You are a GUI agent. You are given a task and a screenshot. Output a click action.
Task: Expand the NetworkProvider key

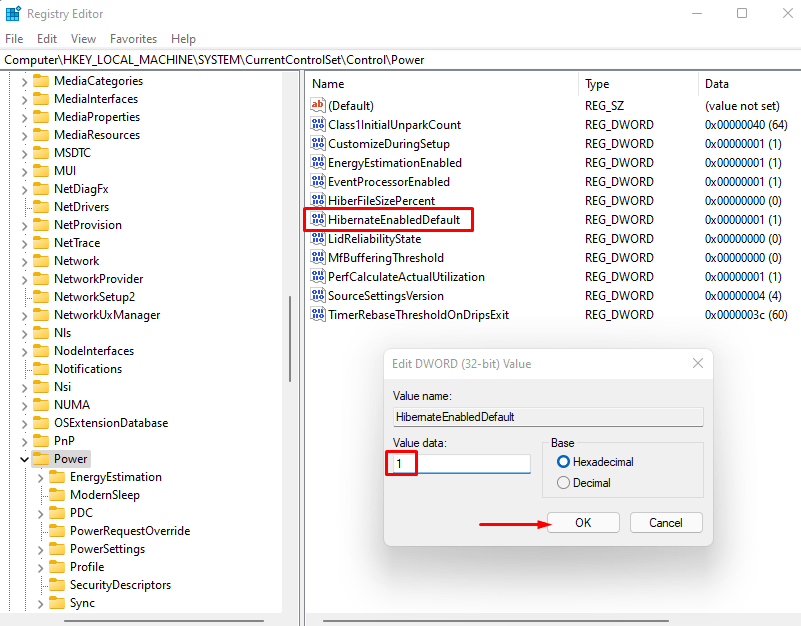click(x=24, y=279)
